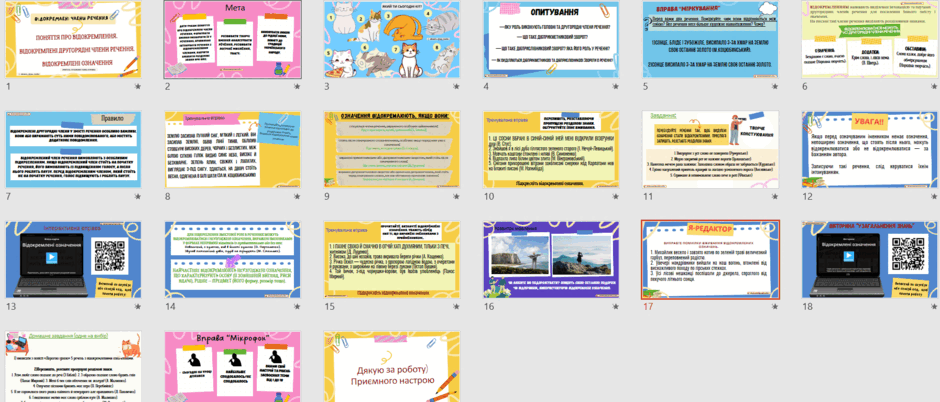This screenshot has width=940, height=402.
Task: Select the 'Я-РЕДАКТОР' slide 17 thumbnail
Action: click(x=710, y=259)
